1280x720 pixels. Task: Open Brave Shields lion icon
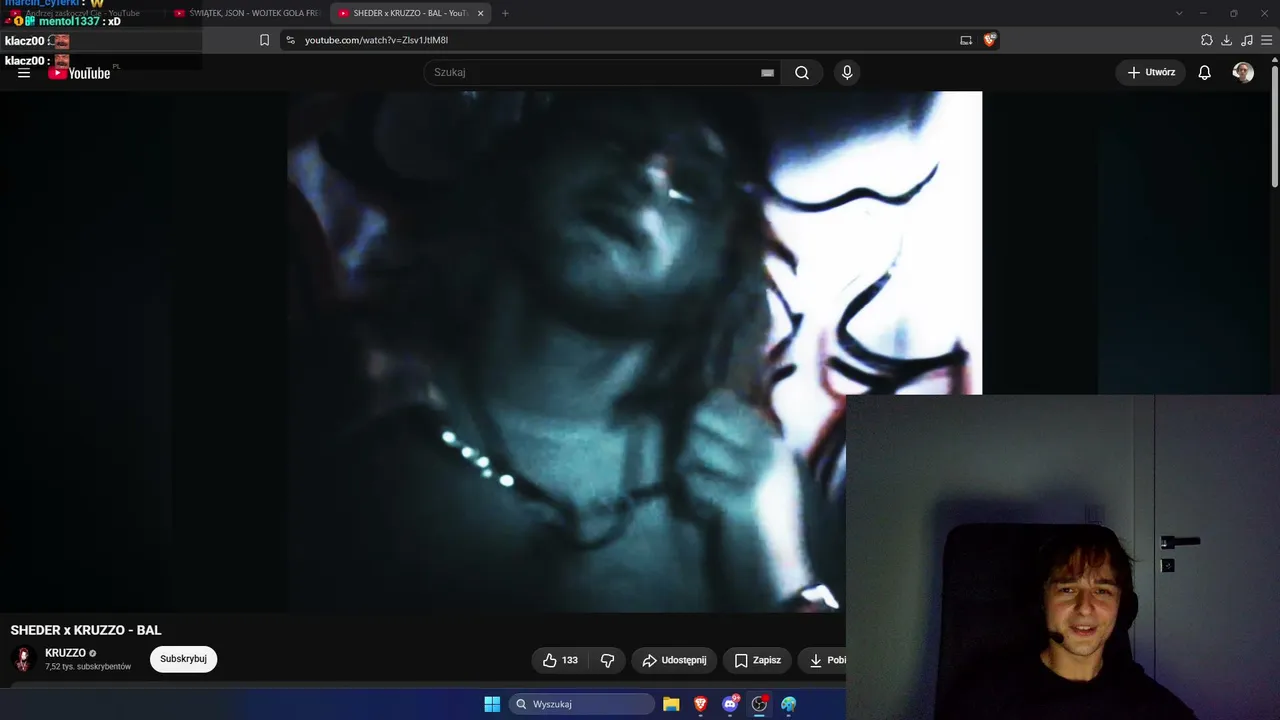pos(990,40)
